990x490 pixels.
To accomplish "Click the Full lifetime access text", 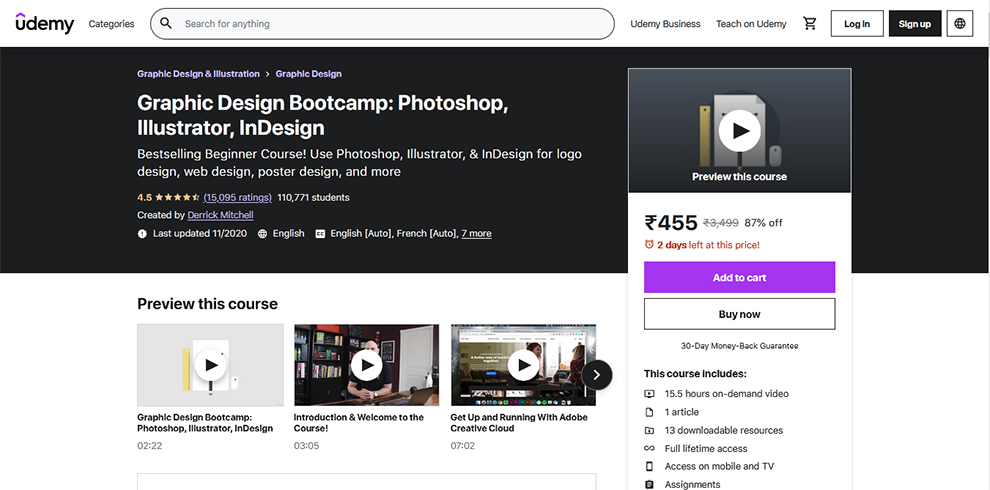I will [x=706, y=448].
